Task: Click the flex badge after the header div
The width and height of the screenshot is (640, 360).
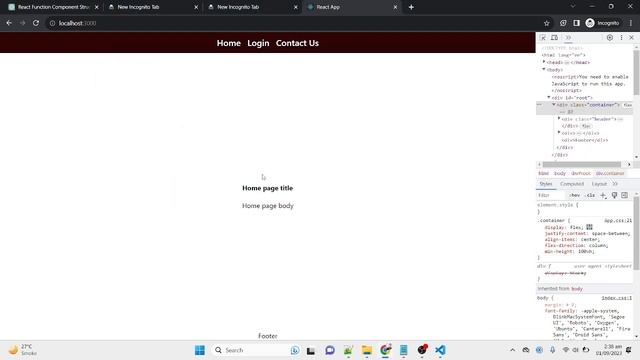Action: point(586,126)
